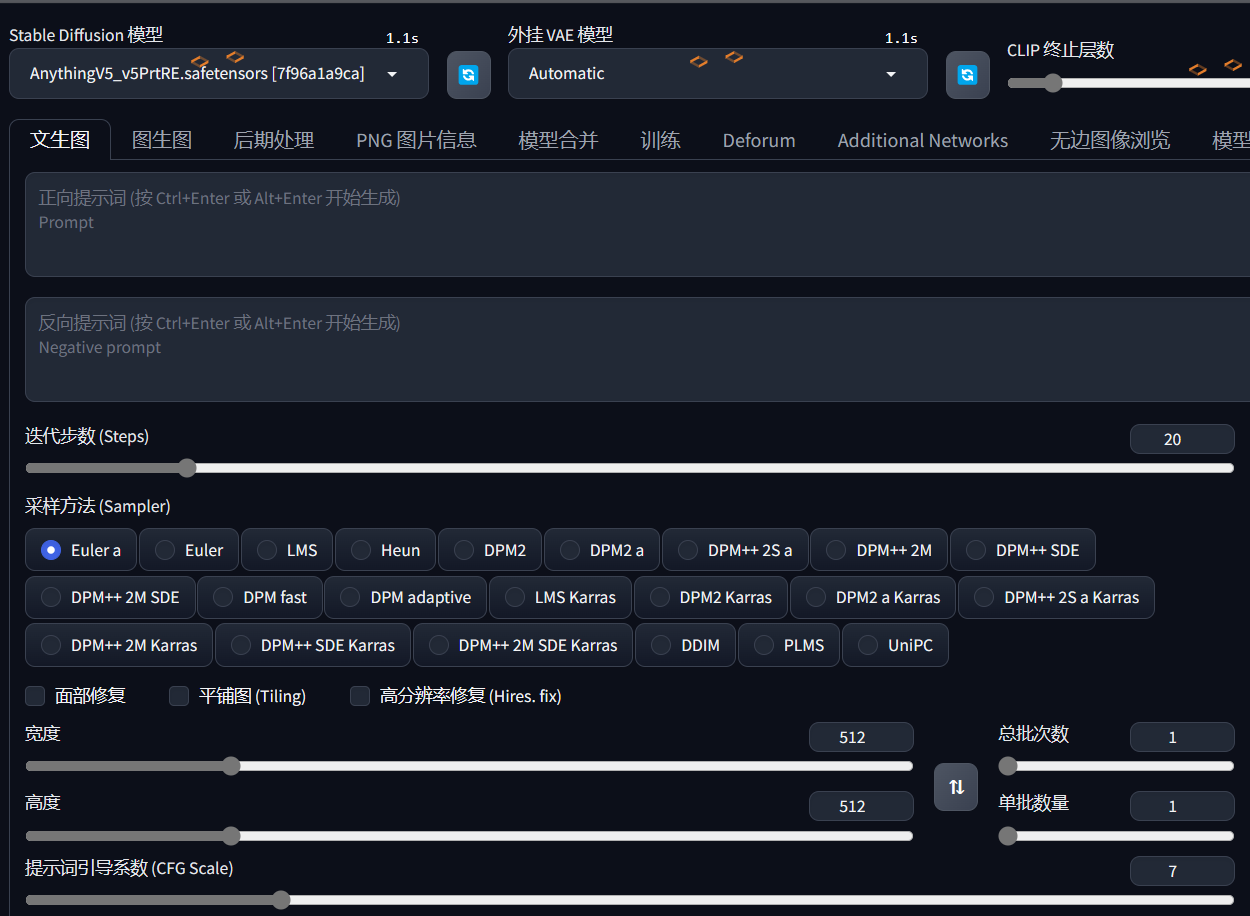Click the "提示词引导系数 (CFG Scale)" label
Screen dimensions: 1250x916
[x=129, y=868]
